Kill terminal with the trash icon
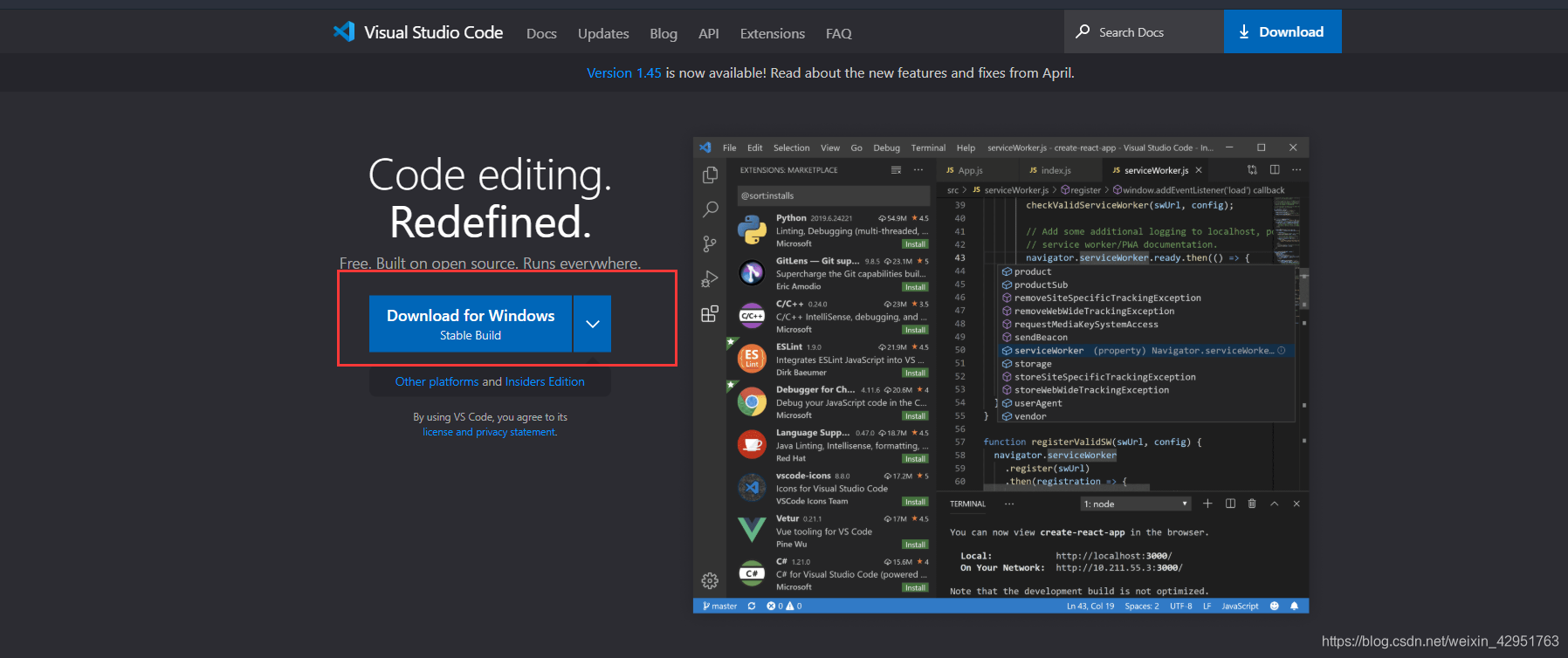1568x658 pixels. tap(1252, 504)
